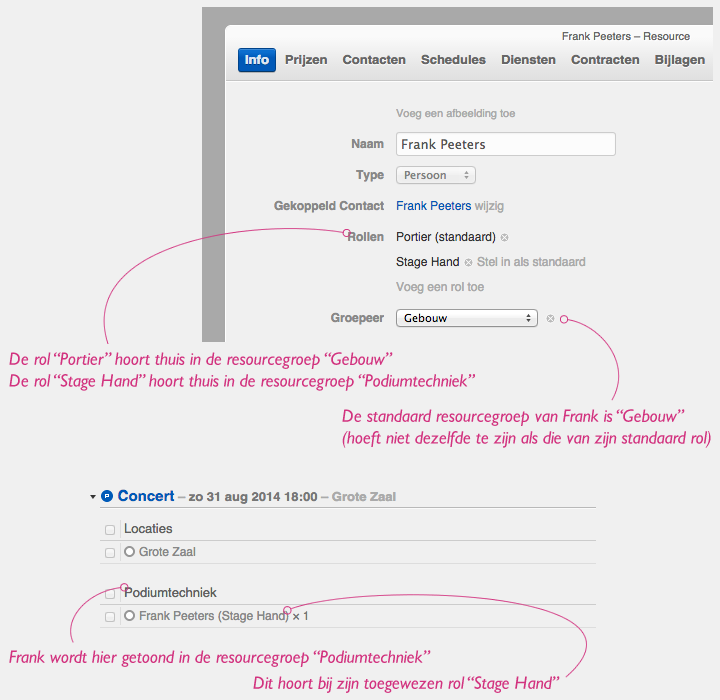Clear the Groepeer selection using the x icon
The width and height of the screenshot is (720, 700).
click(x=550, y=319)
